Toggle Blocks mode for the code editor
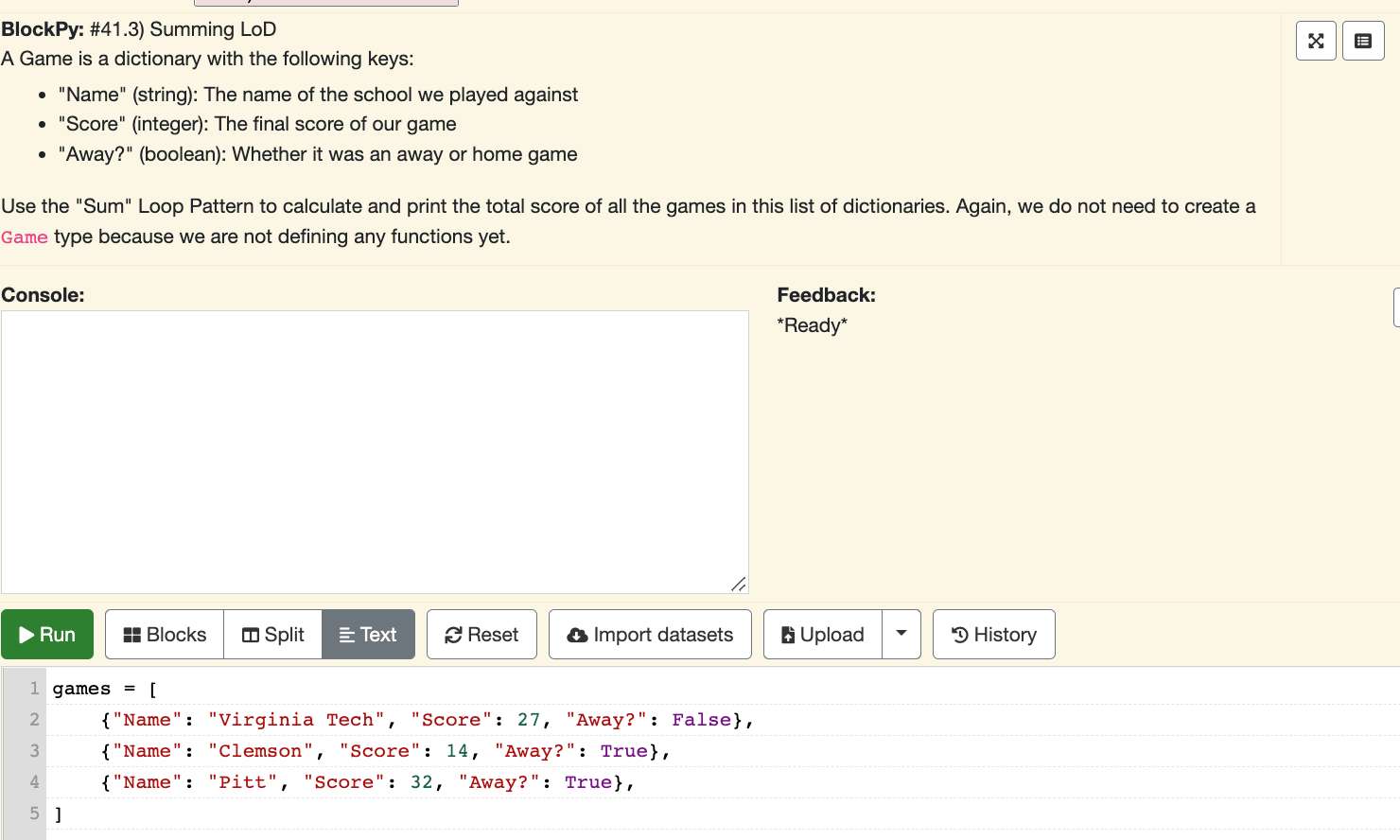The width and height of the screenshot is (1400, 840). pos(164,634)
